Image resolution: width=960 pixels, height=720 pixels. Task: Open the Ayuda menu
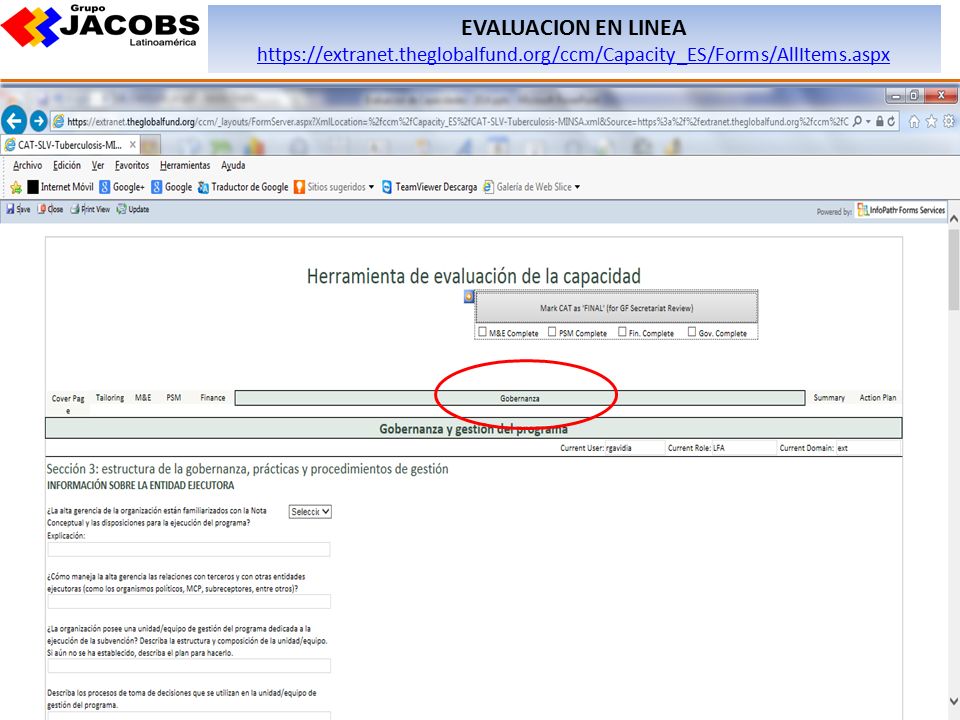233,165
